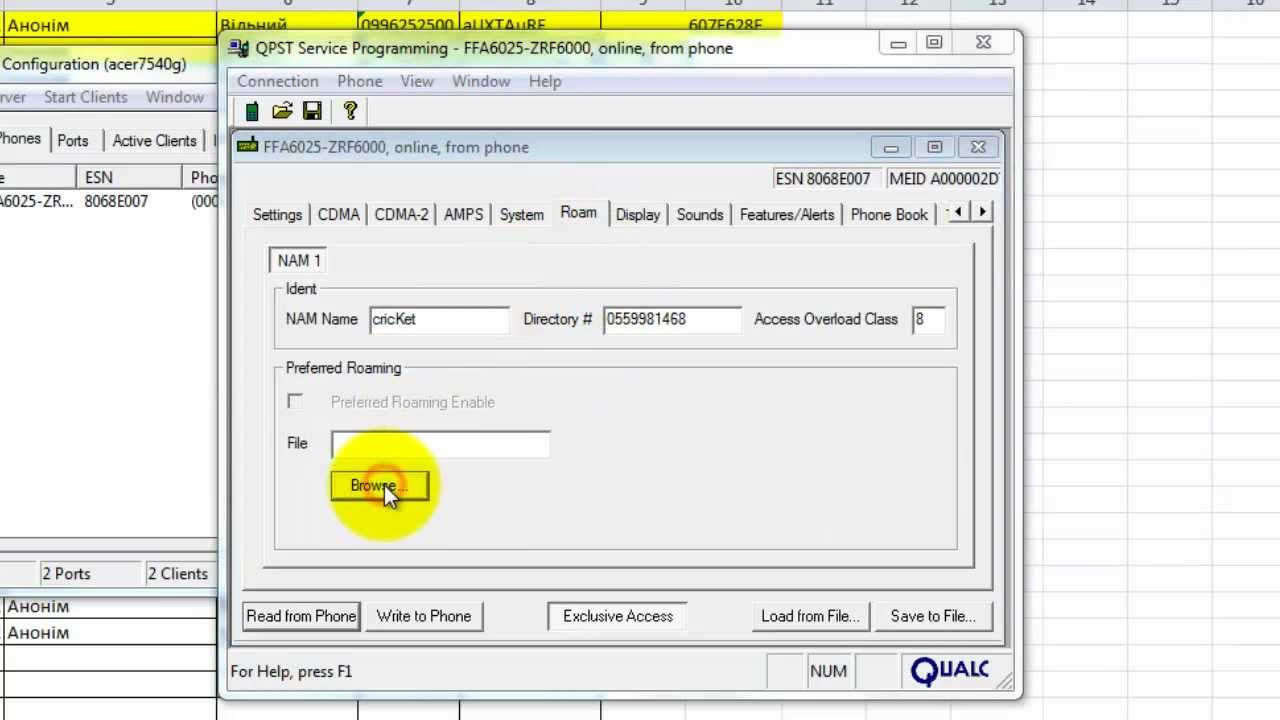The width and height of the screenshot is (1280, 720).
Task: Click the Exclusive Access button
Action: (618, 616)
